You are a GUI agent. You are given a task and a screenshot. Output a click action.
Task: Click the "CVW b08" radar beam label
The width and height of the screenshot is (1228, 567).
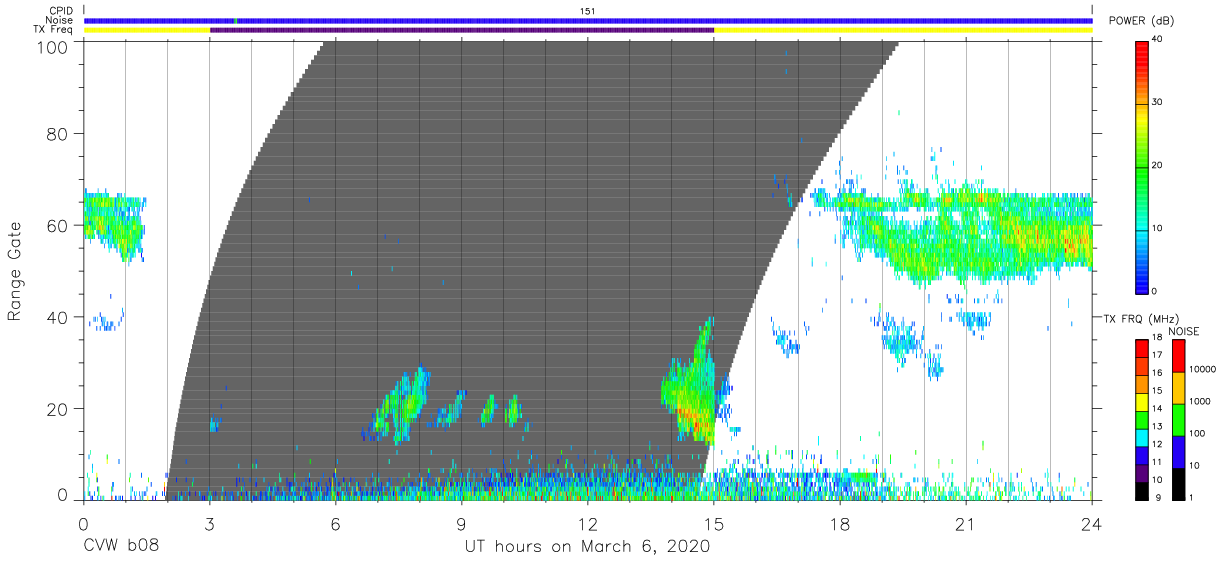[x=120, y=546]
